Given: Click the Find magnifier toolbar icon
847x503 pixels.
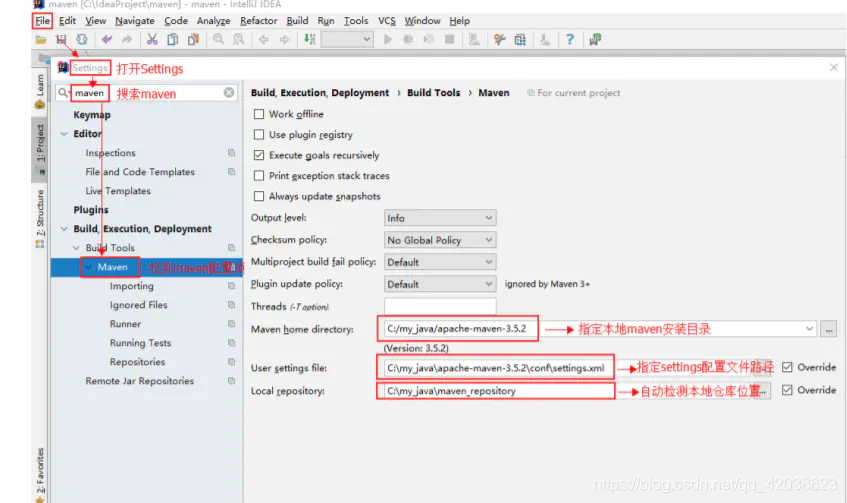Looking at the screenshot, I should pos(218,39).
